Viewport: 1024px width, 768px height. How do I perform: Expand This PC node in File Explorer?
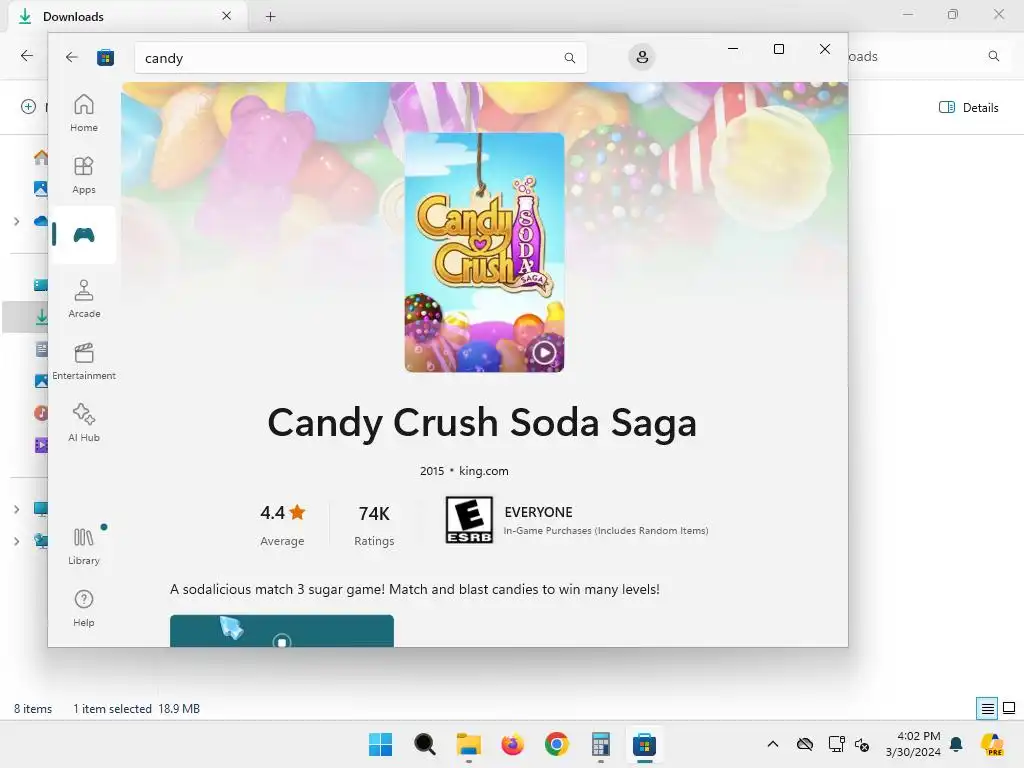point(16,509)
